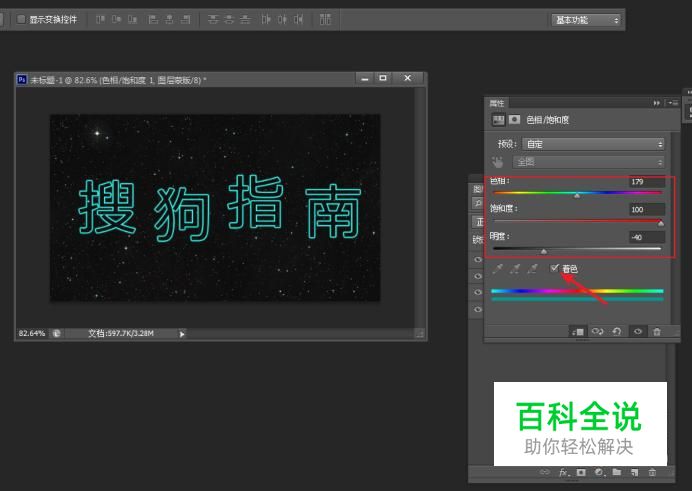Click the distribute right edges icon

coord(299,19)
